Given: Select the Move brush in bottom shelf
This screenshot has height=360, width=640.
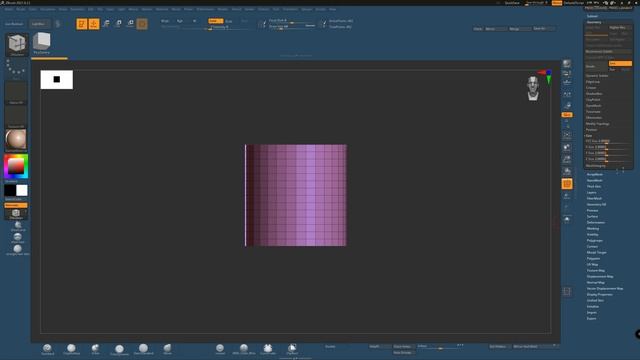Looking at the screenshot, I should coord(167,349).
